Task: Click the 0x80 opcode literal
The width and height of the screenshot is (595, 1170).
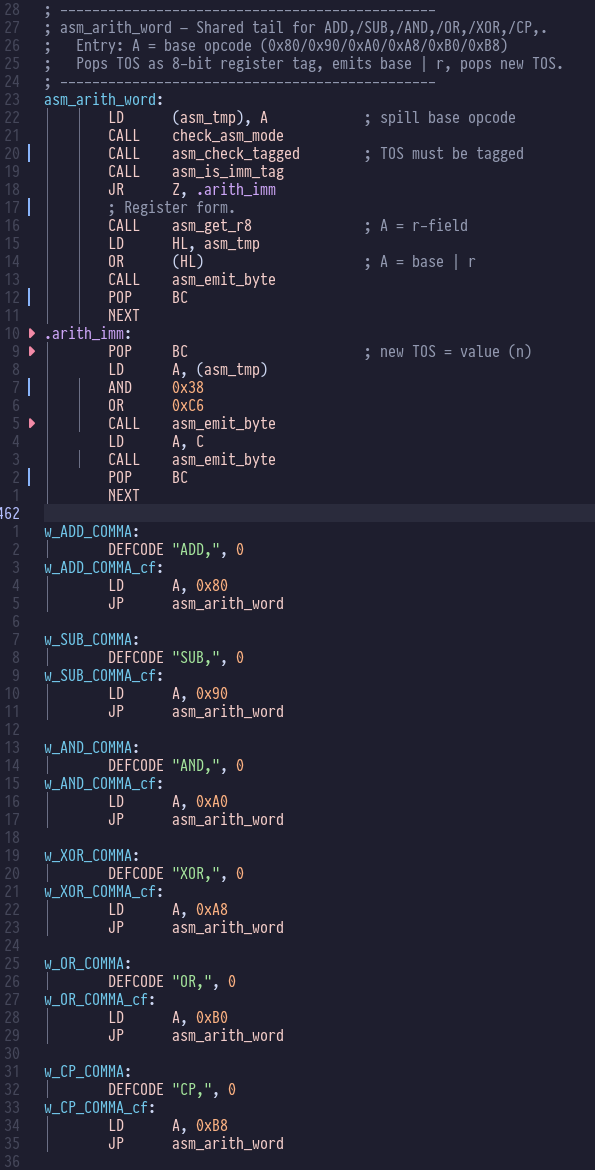Action: click(x=212, y=585)
